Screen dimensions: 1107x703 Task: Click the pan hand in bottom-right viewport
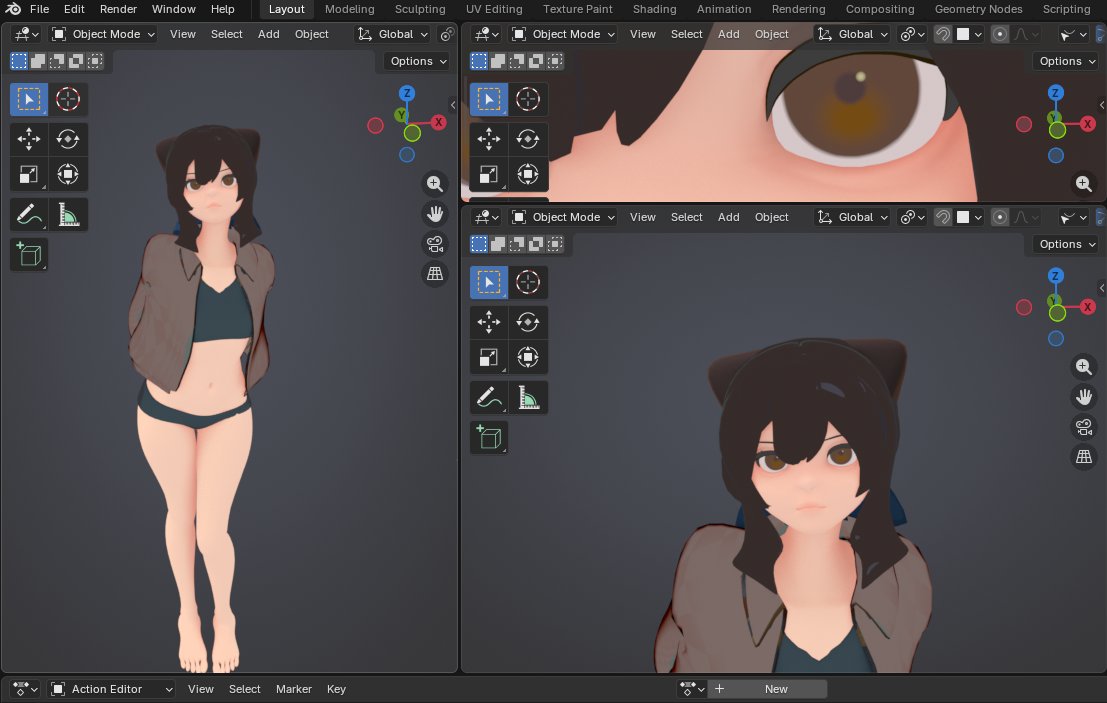(x=1084, y=397)
